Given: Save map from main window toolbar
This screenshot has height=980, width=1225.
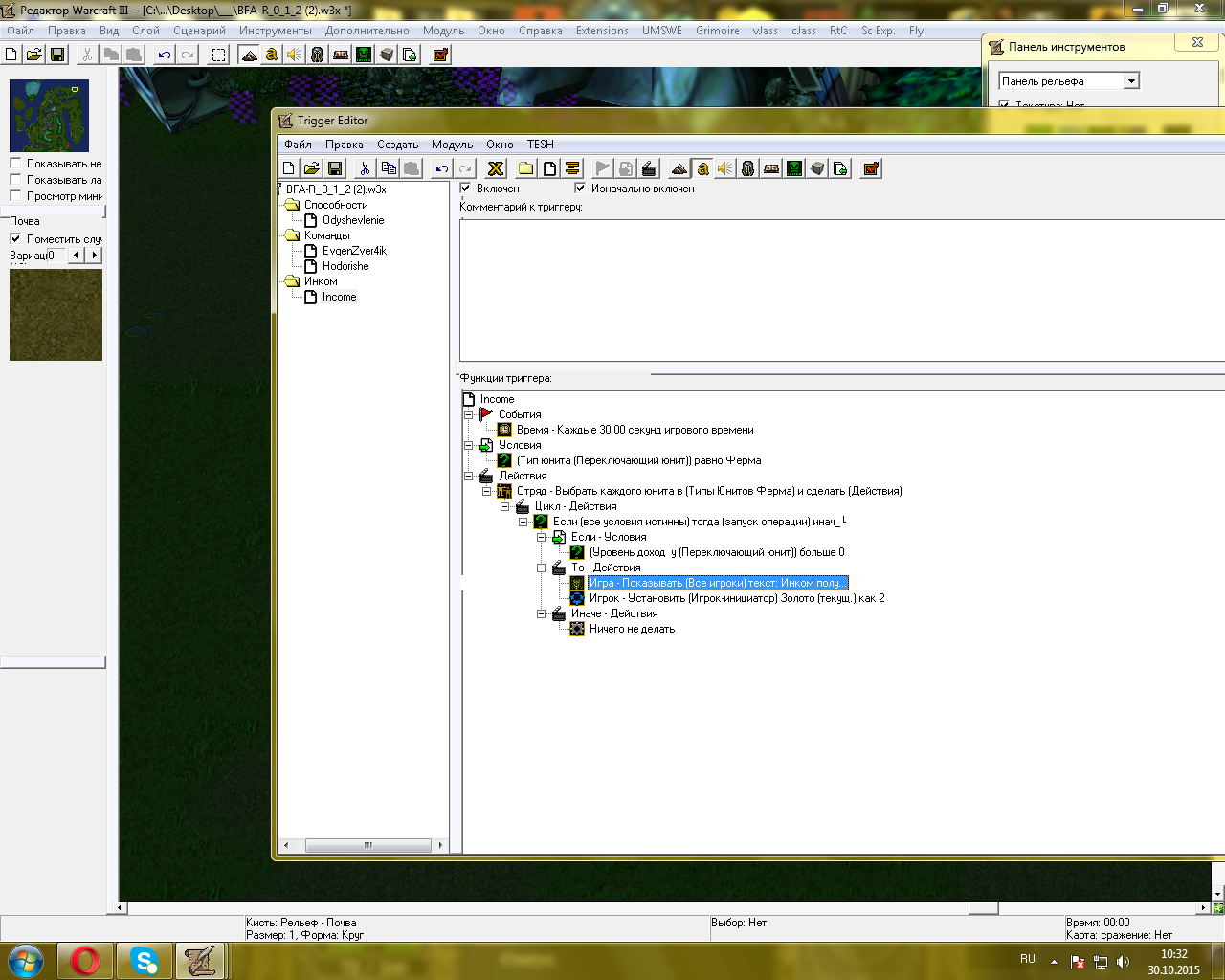Looking at the screenshot, I should point(57,55).
